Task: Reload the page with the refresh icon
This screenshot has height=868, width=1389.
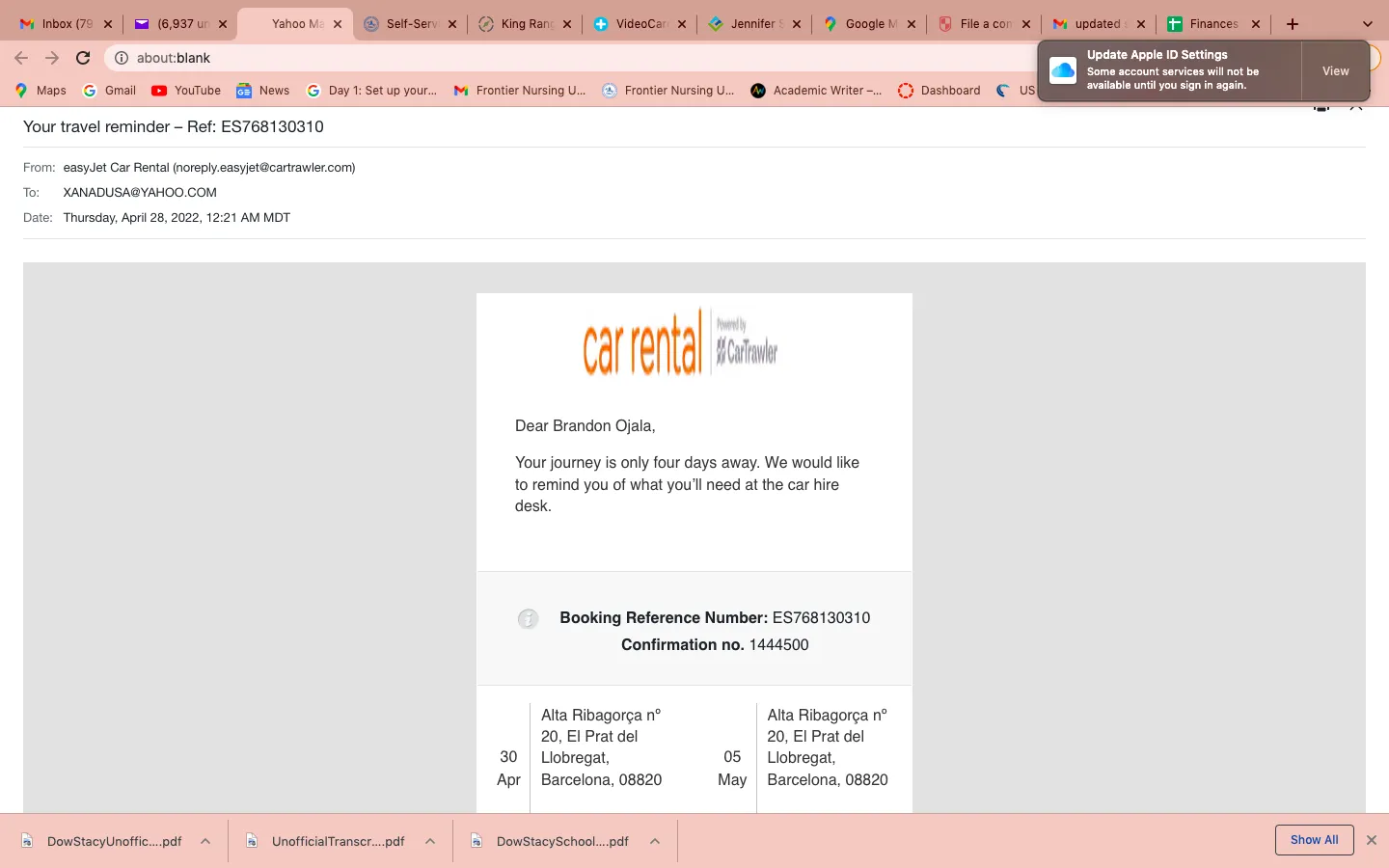Action: click(83, 58)
